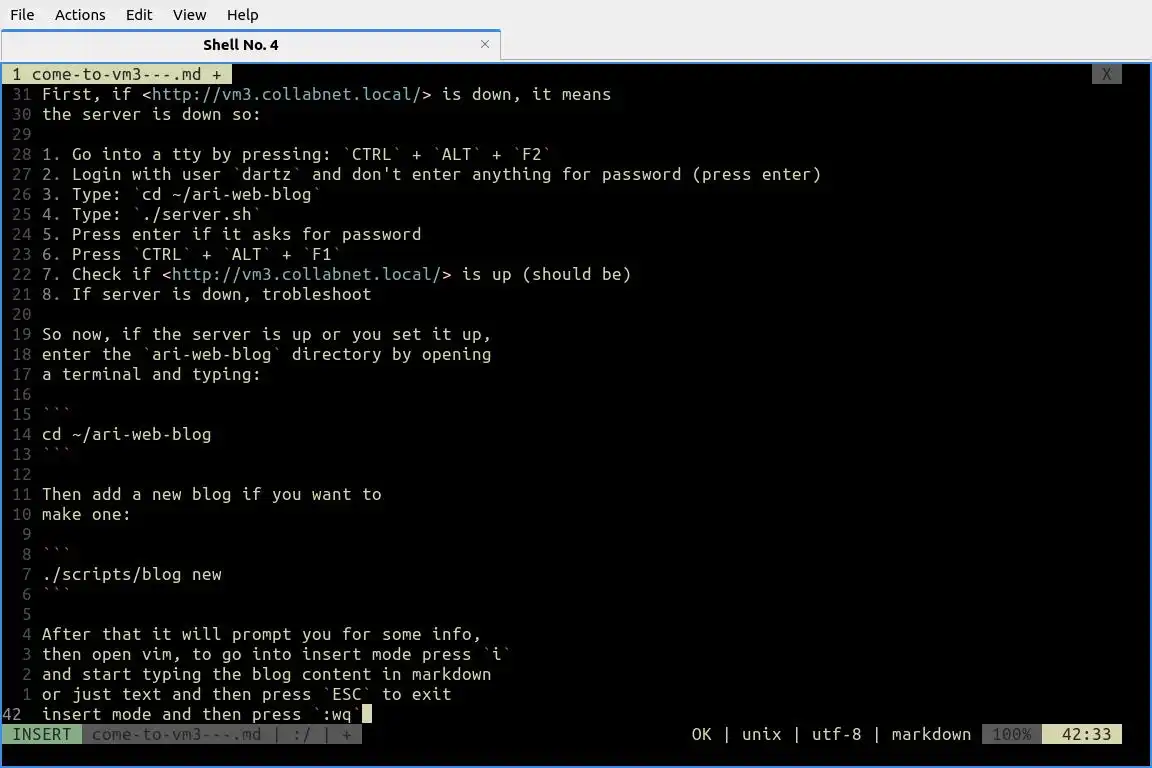The width and height of the screenshot is (1152, 768).
Task: Click the 'unix' file format indicator
Action: pyautogui.click(x=761, y=734)
